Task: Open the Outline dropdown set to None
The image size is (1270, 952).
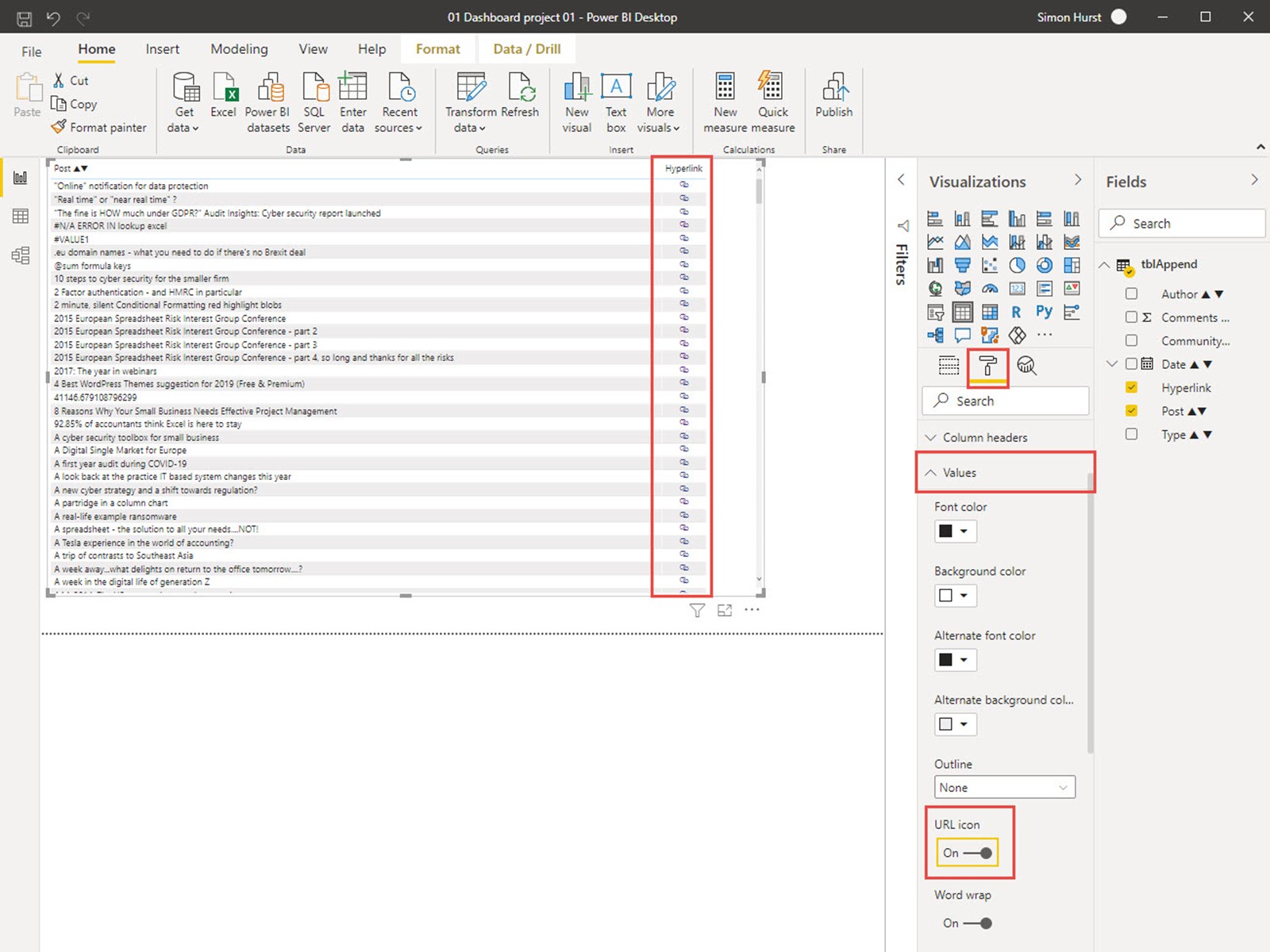Action: pyautogui.click(x=1004, y=788)
